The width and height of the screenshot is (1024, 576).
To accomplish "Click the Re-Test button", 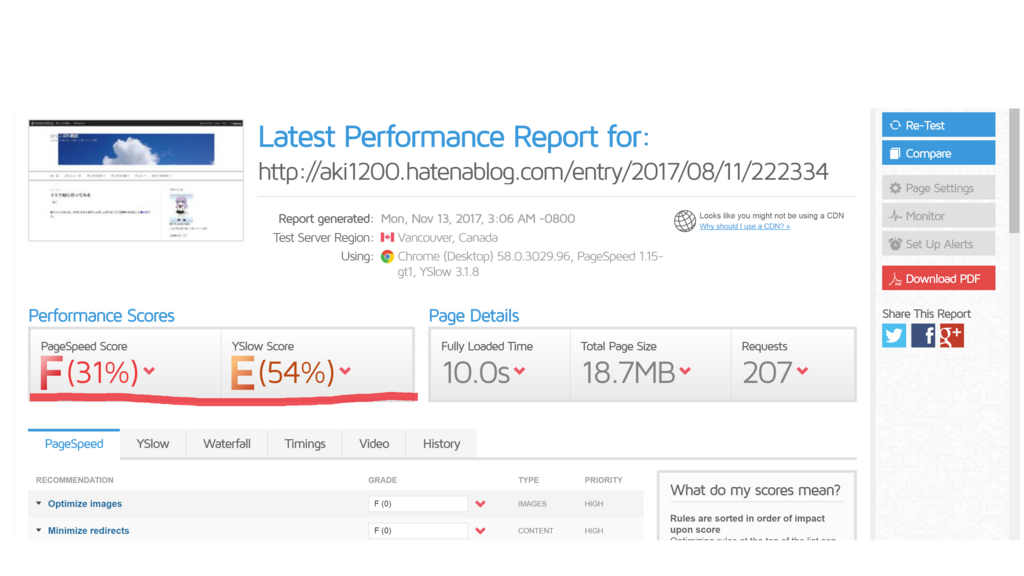I will click(x=938, y=125).
